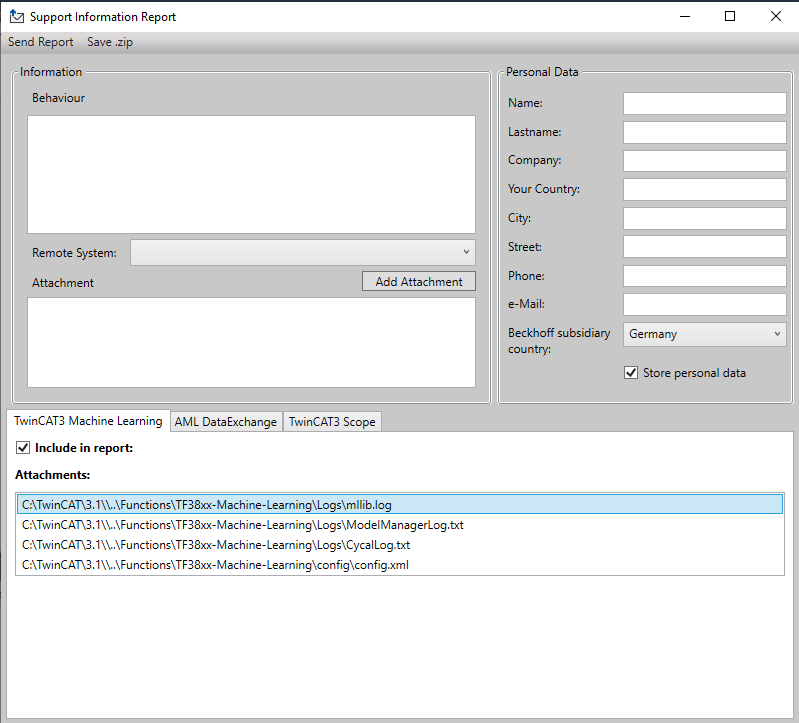The height and width of the screenshot is (723, 799).
Task: Click the Your Country input field
Action: pyautogui.click(x=705, y=190)
